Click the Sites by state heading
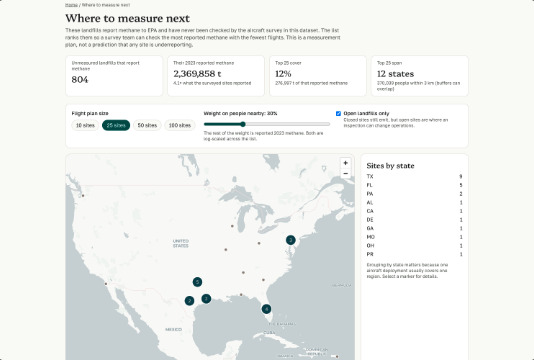 [390, 166]
